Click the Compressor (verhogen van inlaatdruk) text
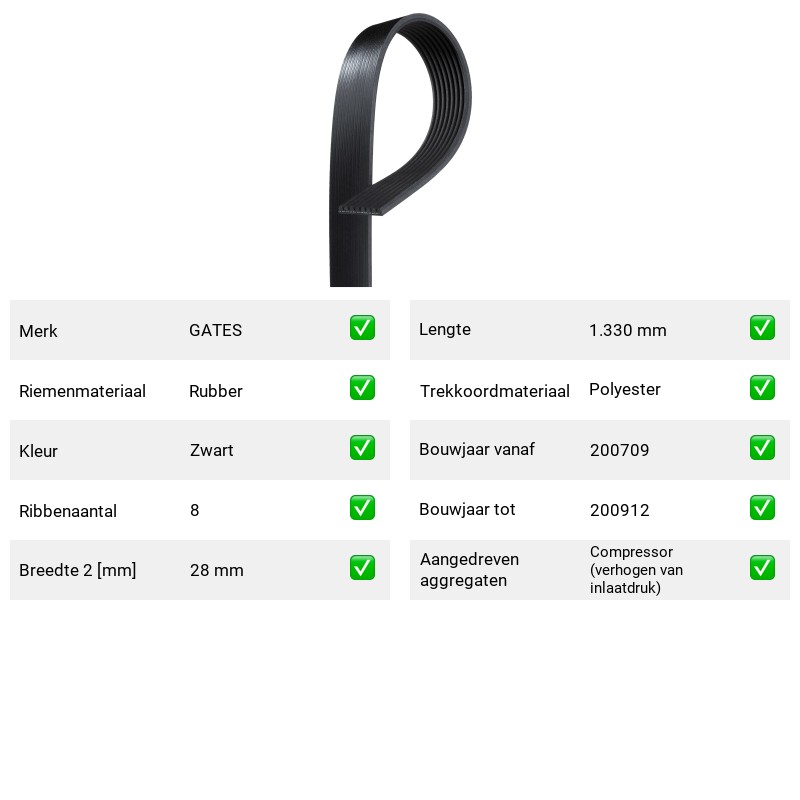 point(636,570)
